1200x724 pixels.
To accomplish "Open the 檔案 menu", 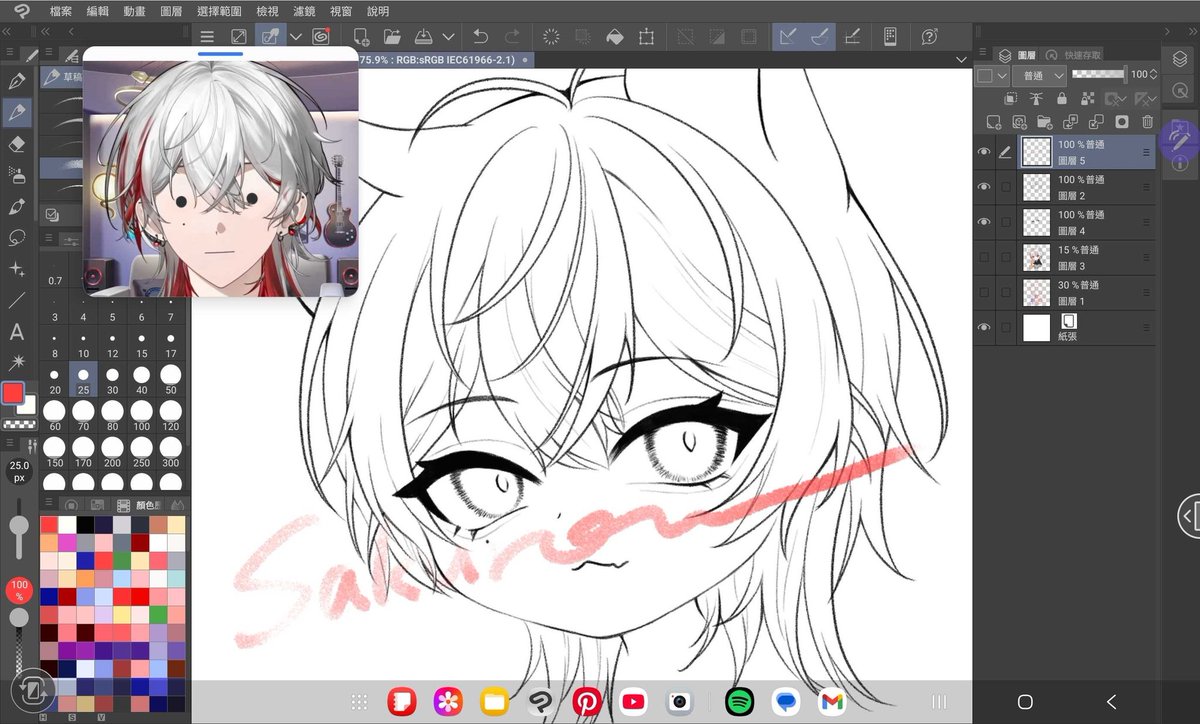I will (61, 12).
